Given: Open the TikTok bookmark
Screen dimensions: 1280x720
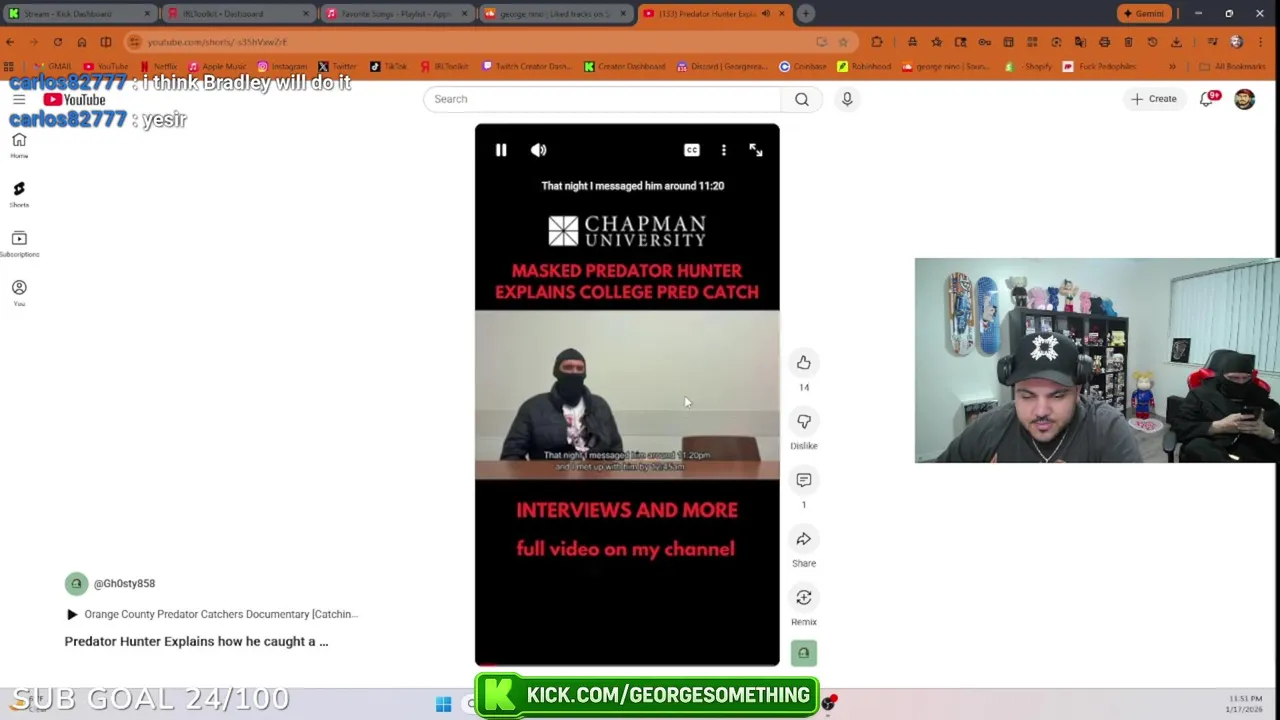Looking at the screenshot, I should (389, 67).
